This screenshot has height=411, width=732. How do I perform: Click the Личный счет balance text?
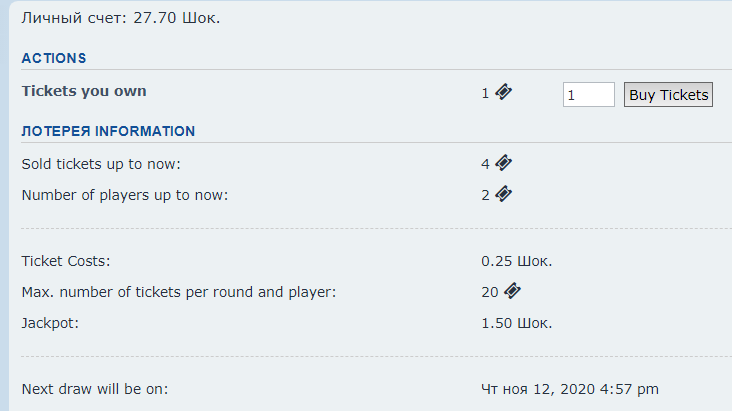(121, 19)
